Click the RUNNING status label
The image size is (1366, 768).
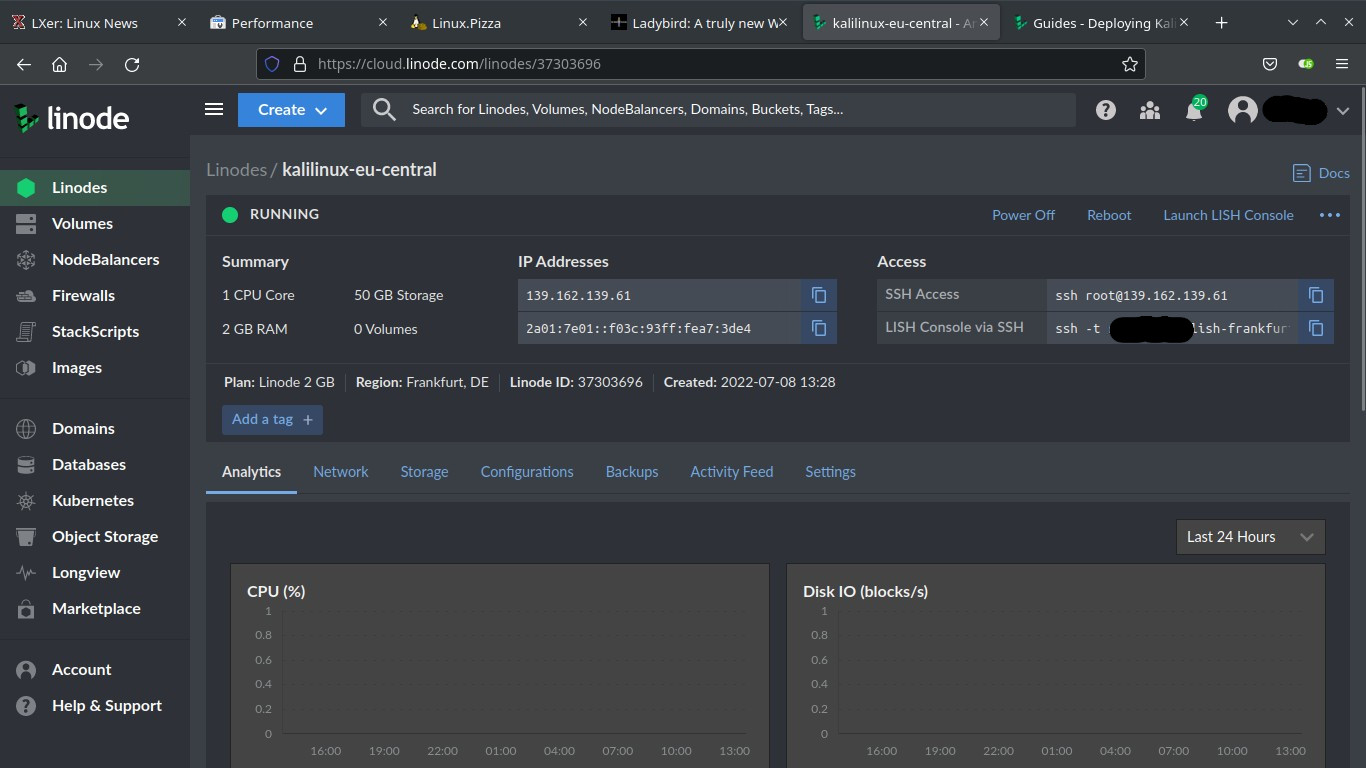[284, 214]
